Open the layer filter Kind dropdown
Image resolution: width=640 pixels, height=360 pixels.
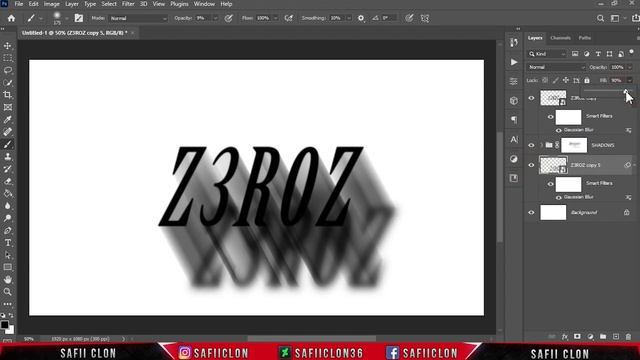pos(547,54)
